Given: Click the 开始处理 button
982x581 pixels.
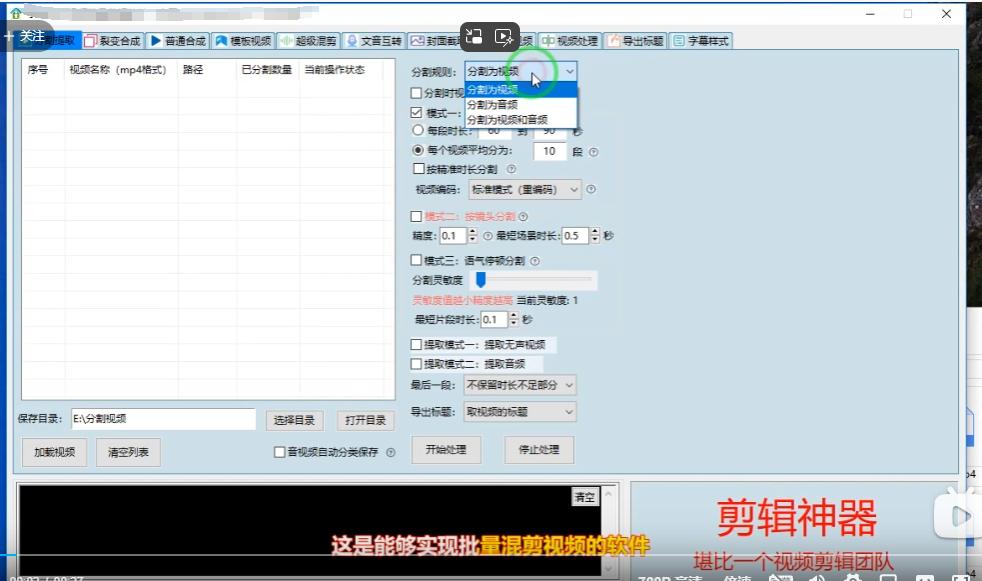Looking at the screenshot, I should click(x=447, y=450).
